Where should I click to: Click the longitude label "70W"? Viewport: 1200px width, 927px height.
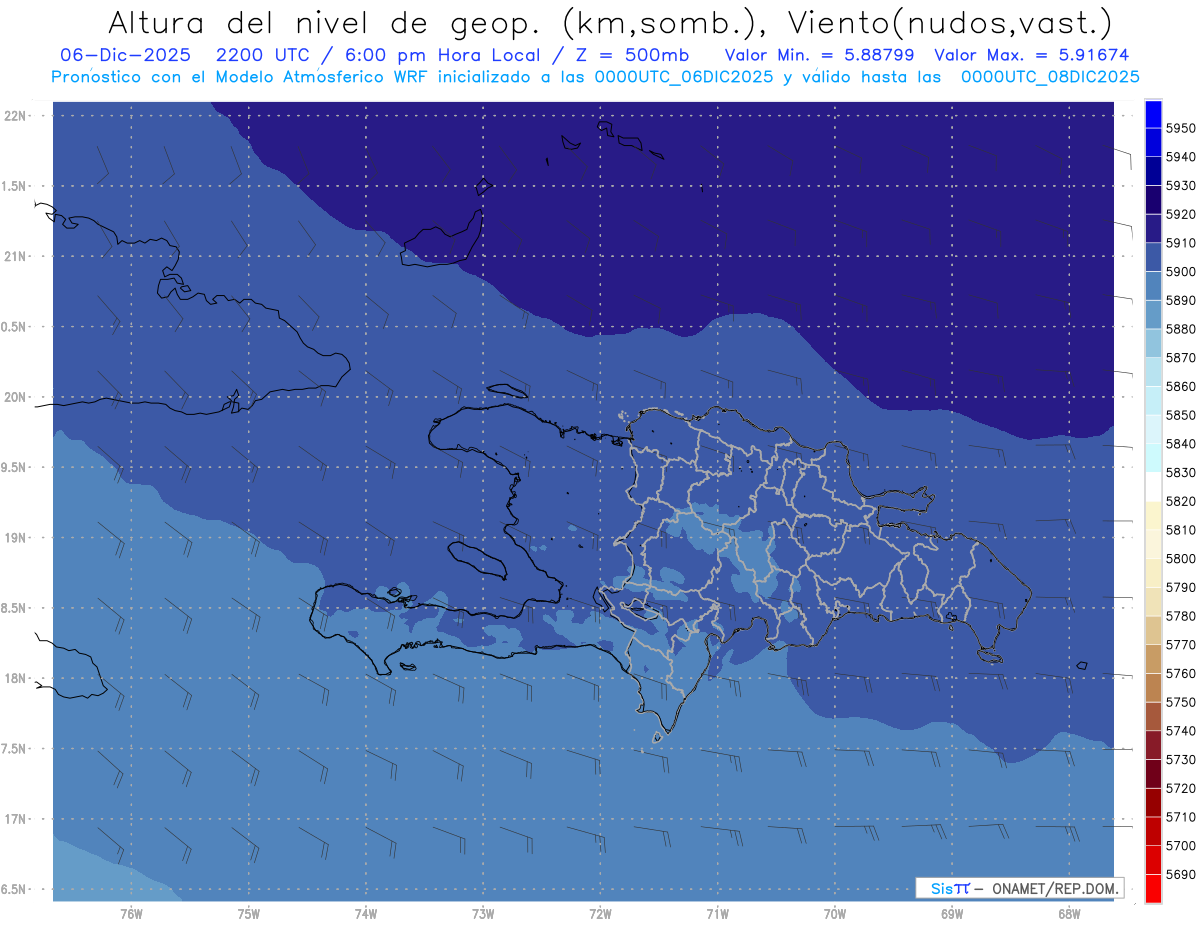835,914
